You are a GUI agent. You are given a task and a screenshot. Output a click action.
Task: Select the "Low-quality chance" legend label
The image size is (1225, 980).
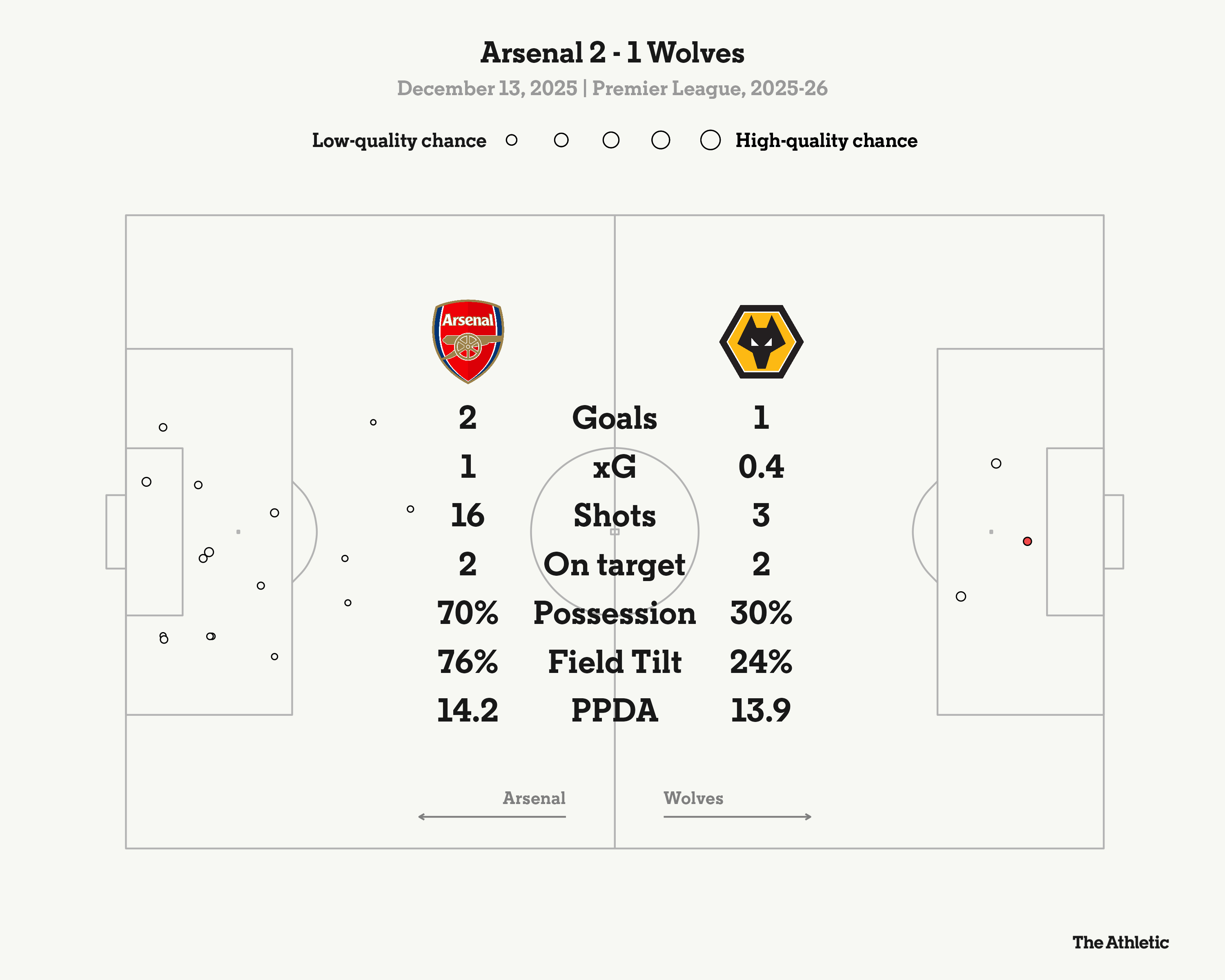399,140
